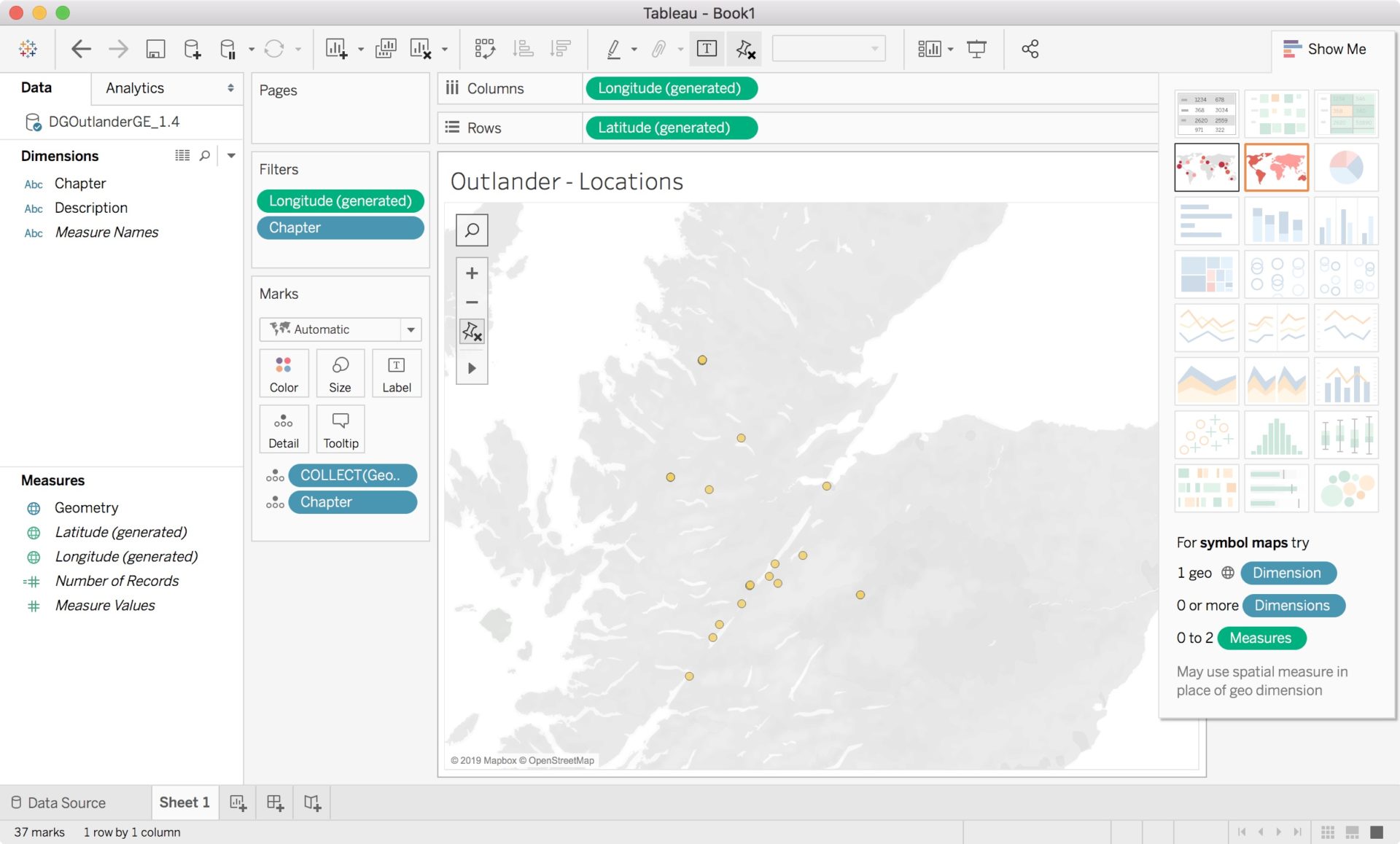Open dropdown beside Show/Hide Cards icon
This screenshot has height=844, width=1400.
coord(951,50)
